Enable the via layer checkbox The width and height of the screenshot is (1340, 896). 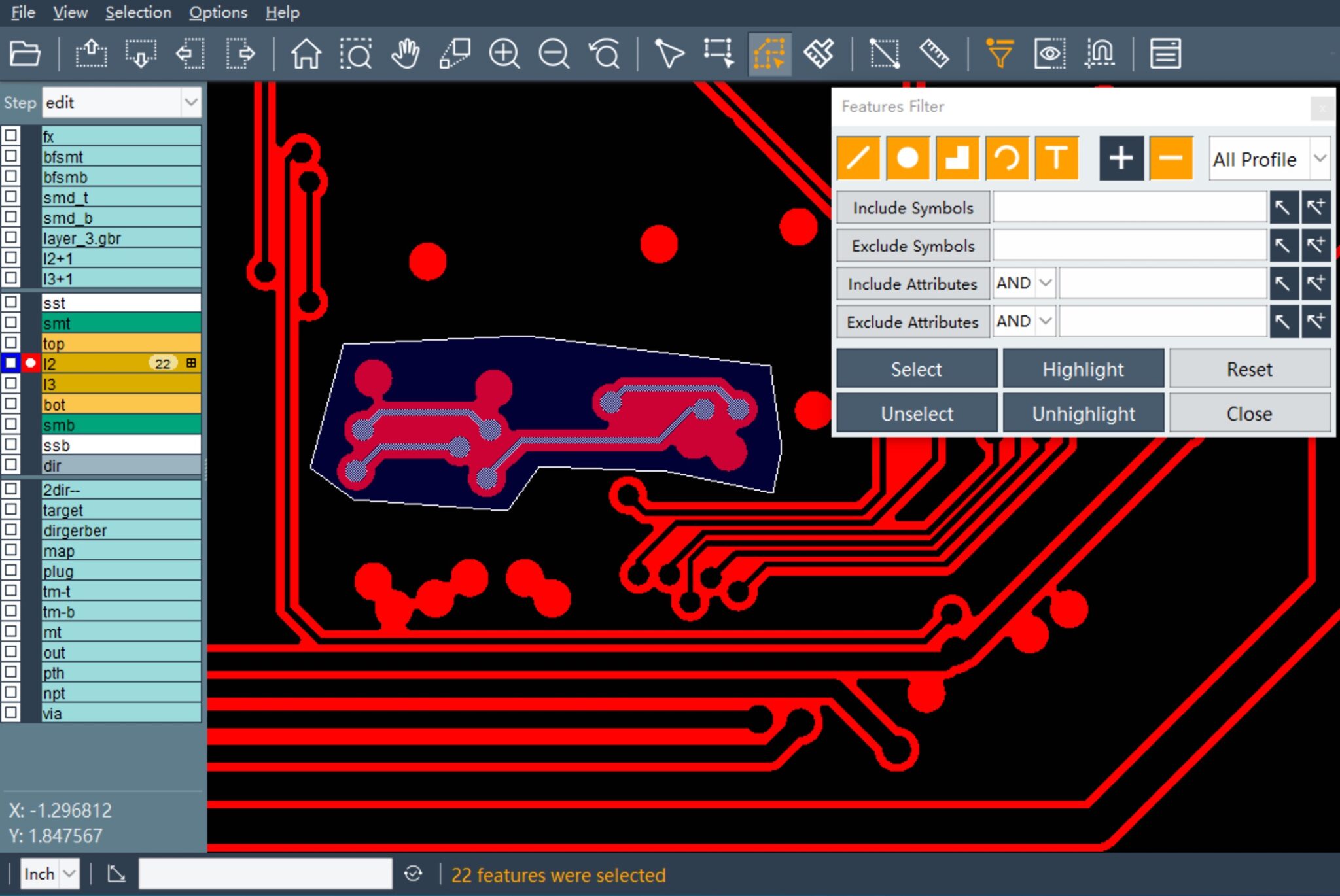[10, 714]
